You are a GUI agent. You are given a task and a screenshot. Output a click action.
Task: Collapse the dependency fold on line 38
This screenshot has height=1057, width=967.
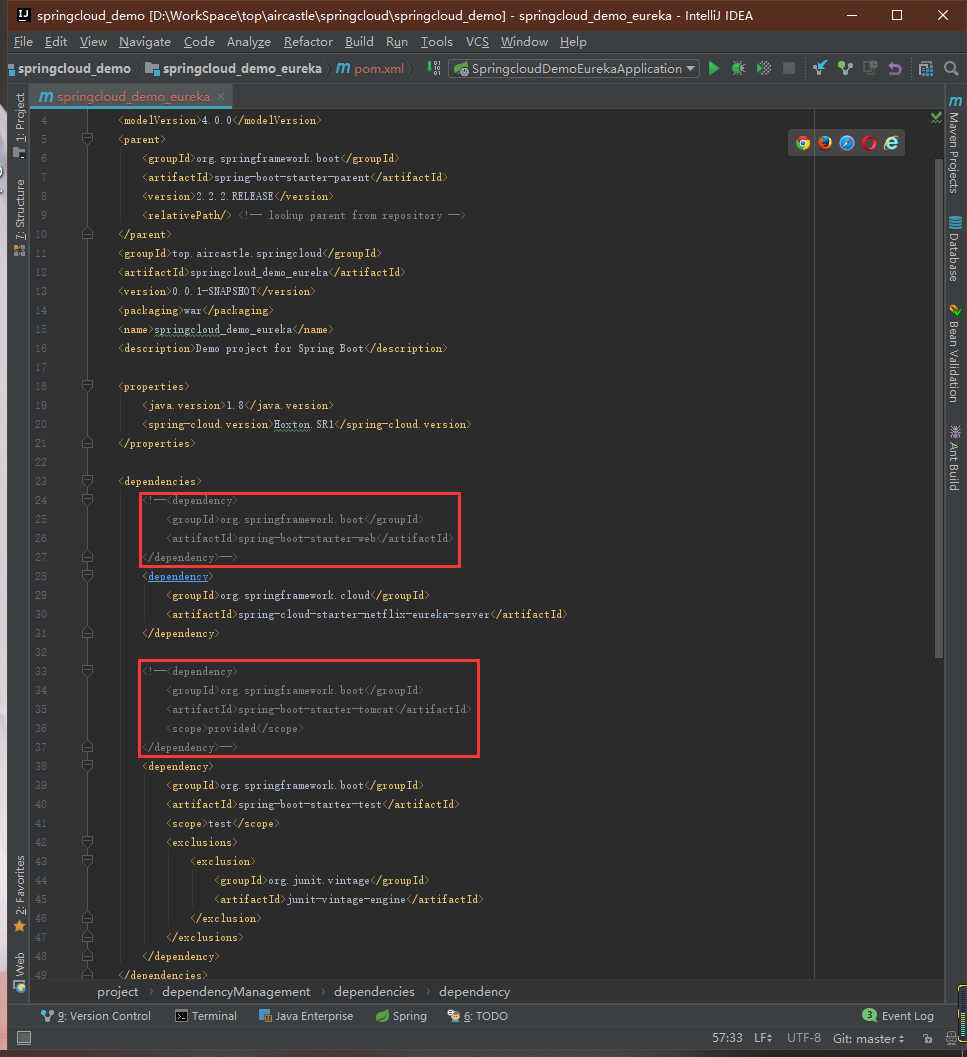click(88, 766)
